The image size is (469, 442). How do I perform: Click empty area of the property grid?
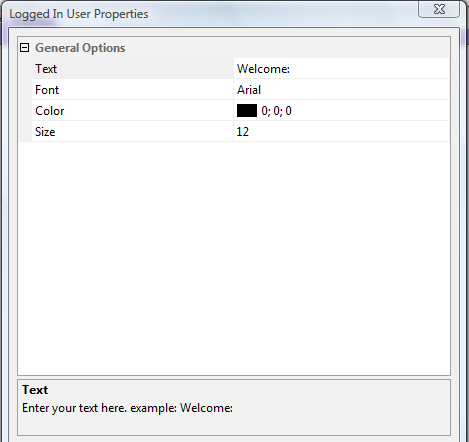pos(234,258)
